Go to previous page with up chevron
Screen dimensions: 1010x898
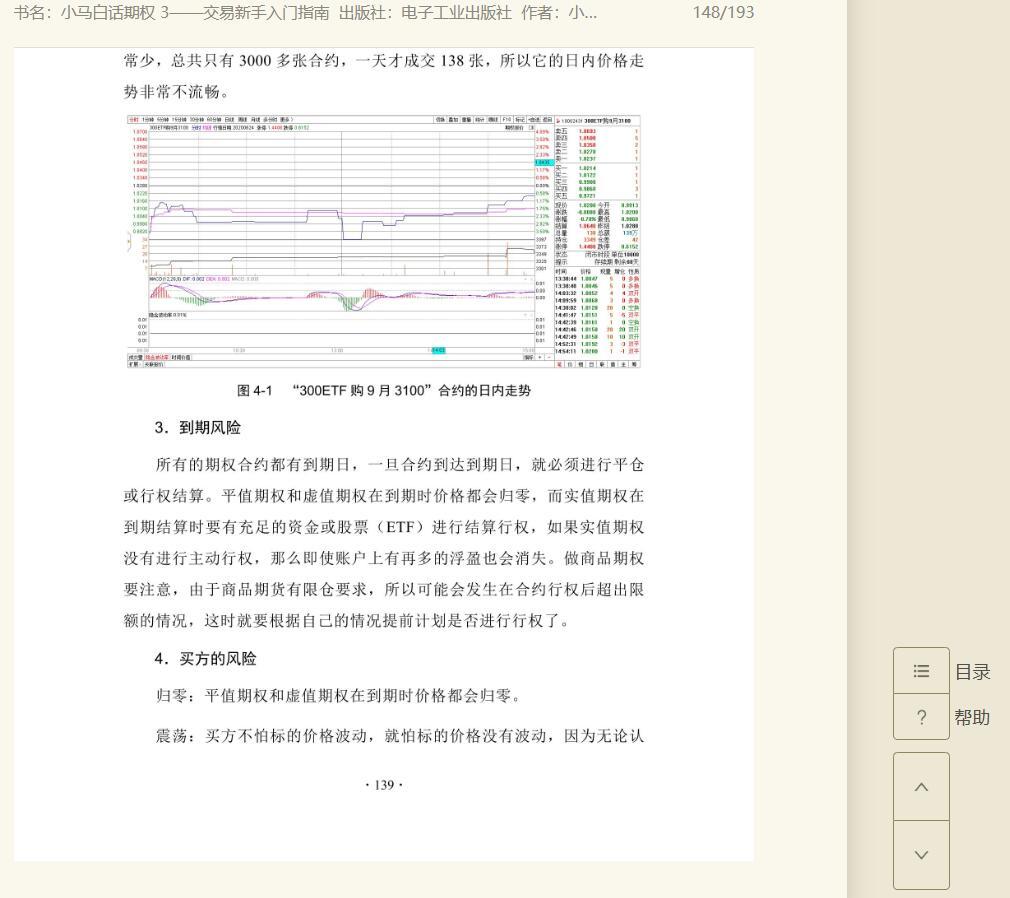pyautogui.click(x=921, y=787)
